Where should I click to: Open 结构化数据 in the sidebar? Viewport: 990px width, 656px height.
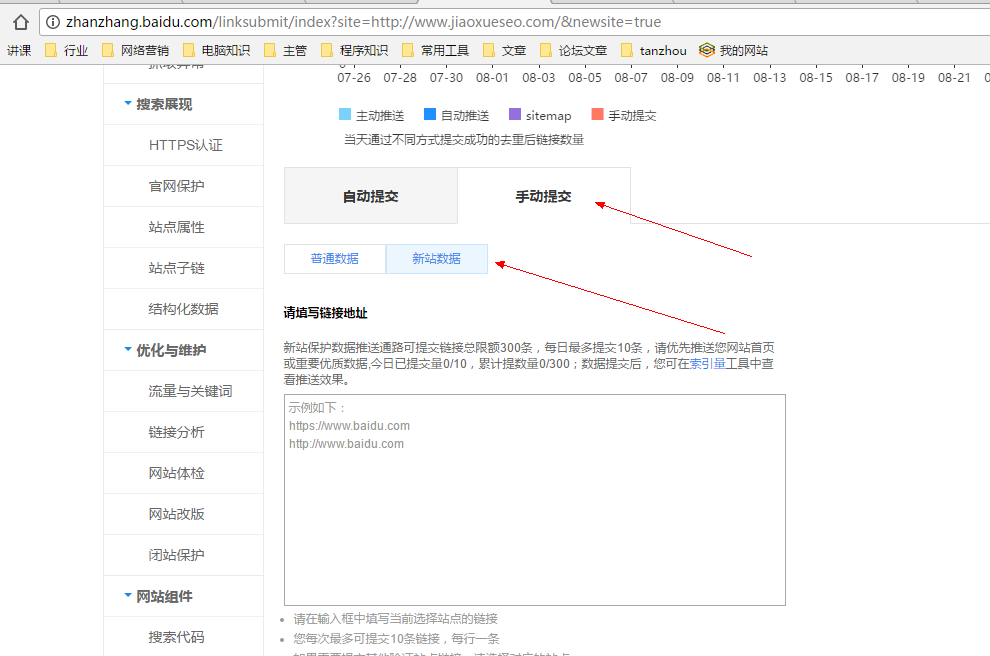coord(183,309)
